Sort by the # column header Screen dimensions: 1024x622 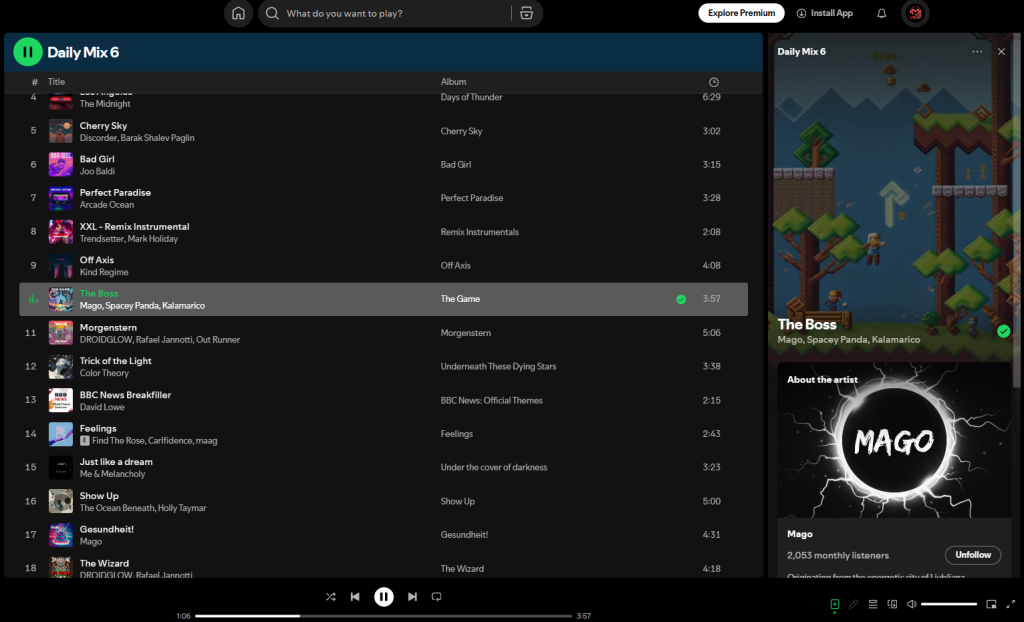coord(35,82)
